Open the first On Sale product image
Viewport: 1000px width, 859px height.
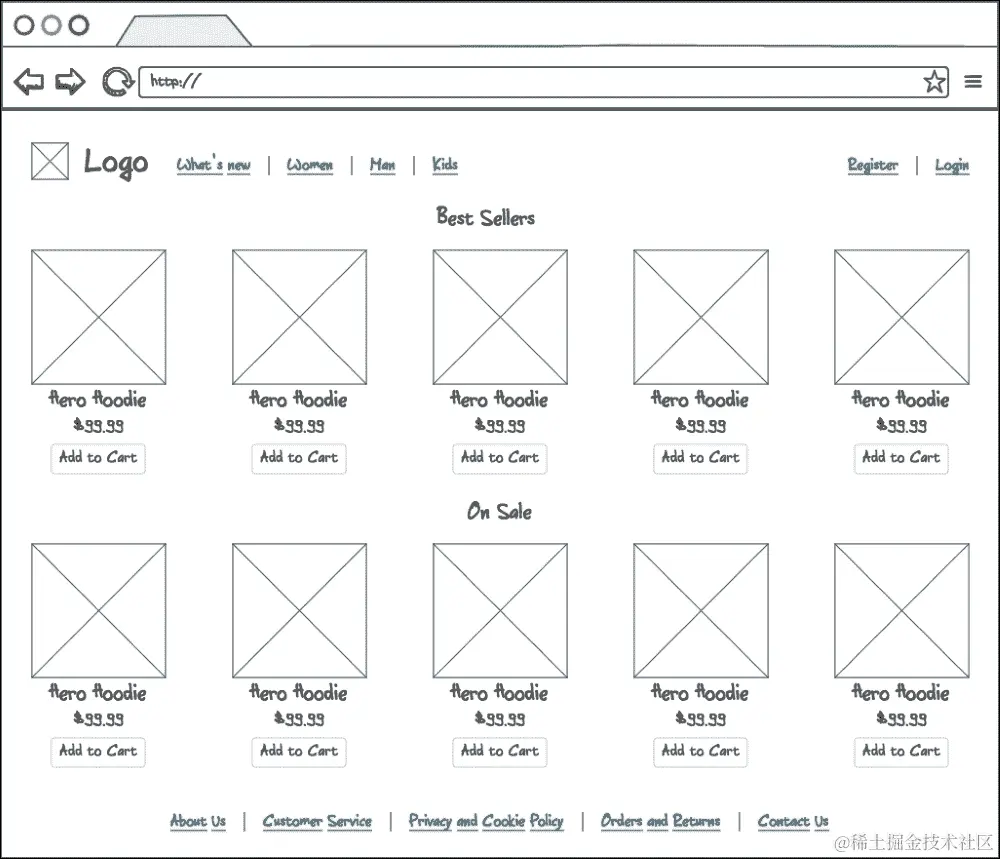[x=99, y=611]
